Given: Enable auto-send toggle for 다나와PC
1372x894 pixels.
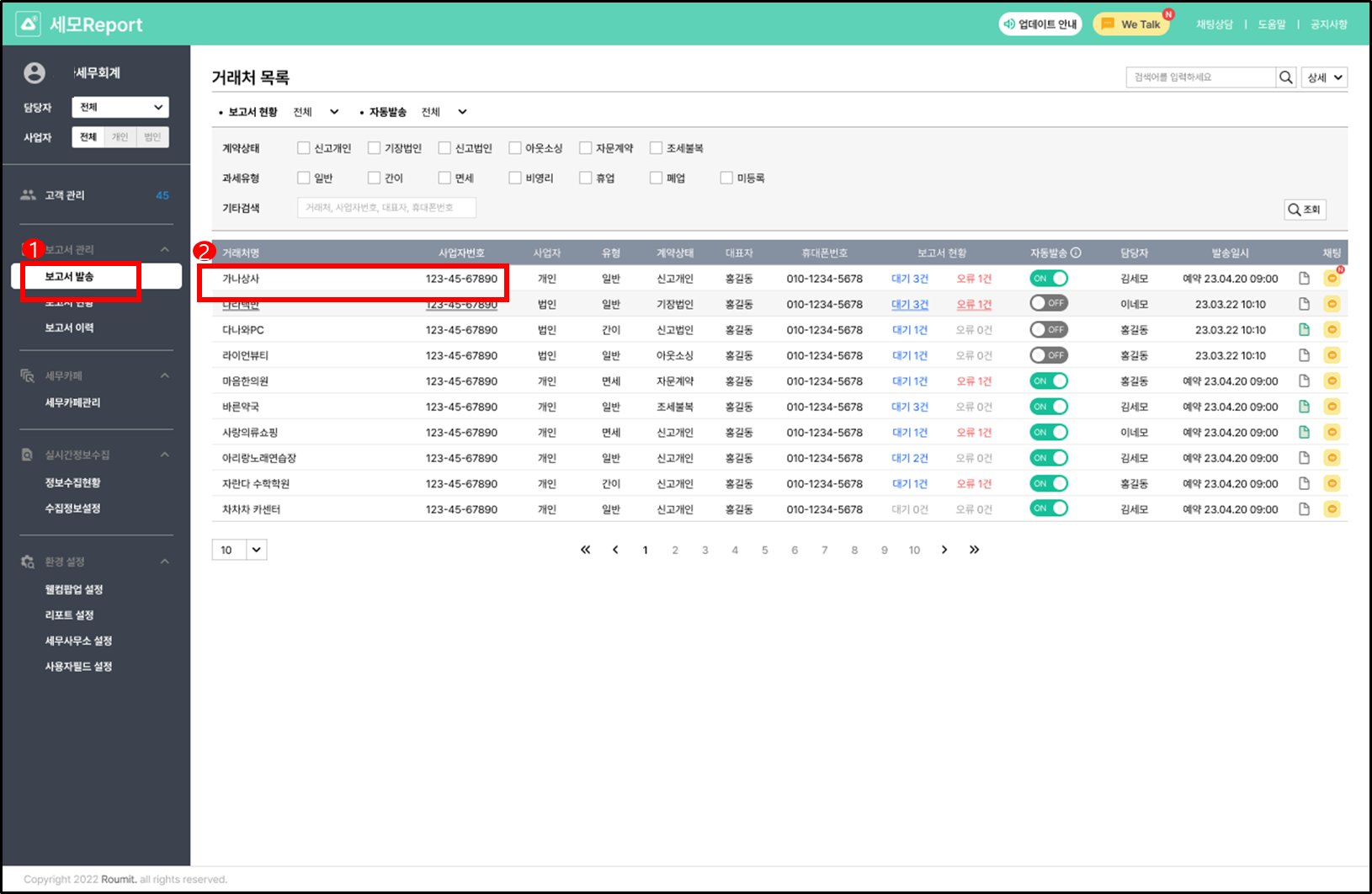Looking at the screenshot, I should point(1048,330).
